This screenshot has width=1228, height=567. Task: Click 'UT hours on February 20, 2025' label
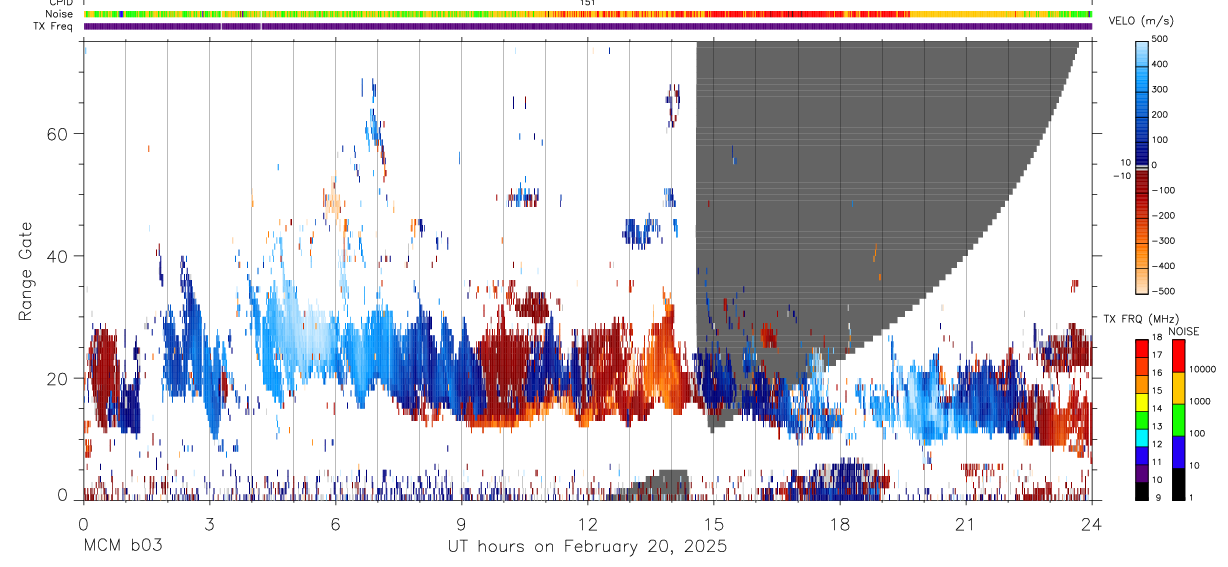(x=587, y=547)
